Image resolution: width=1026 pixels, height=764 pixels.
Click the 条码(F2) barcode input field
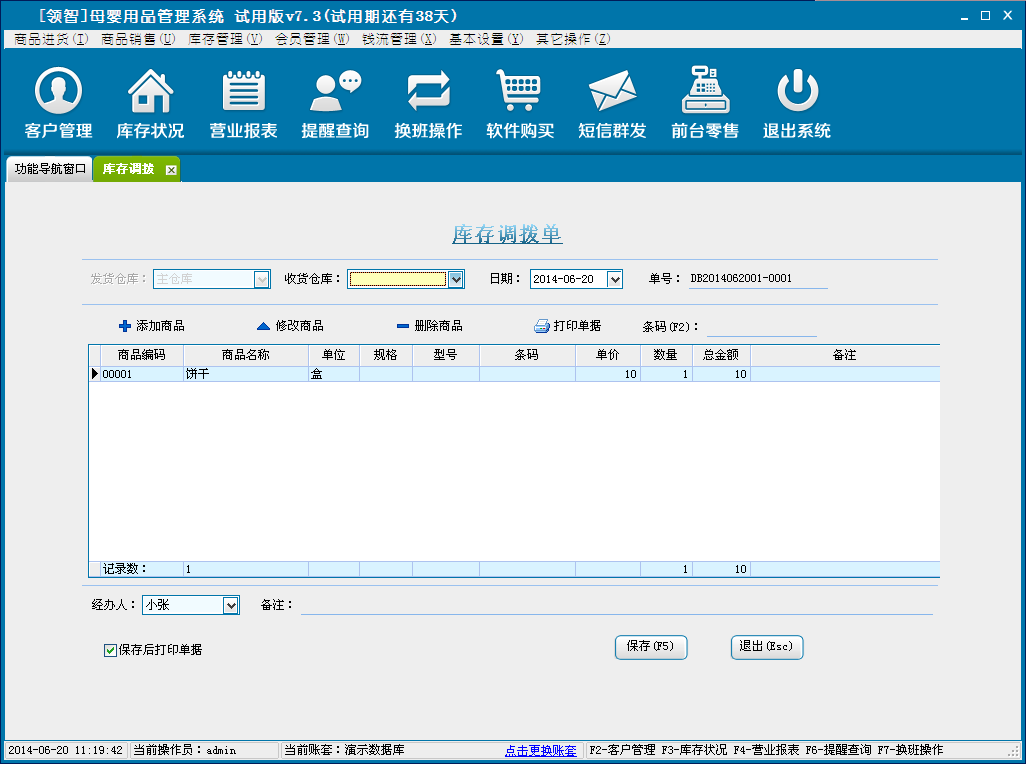click(x=761, y=327)
